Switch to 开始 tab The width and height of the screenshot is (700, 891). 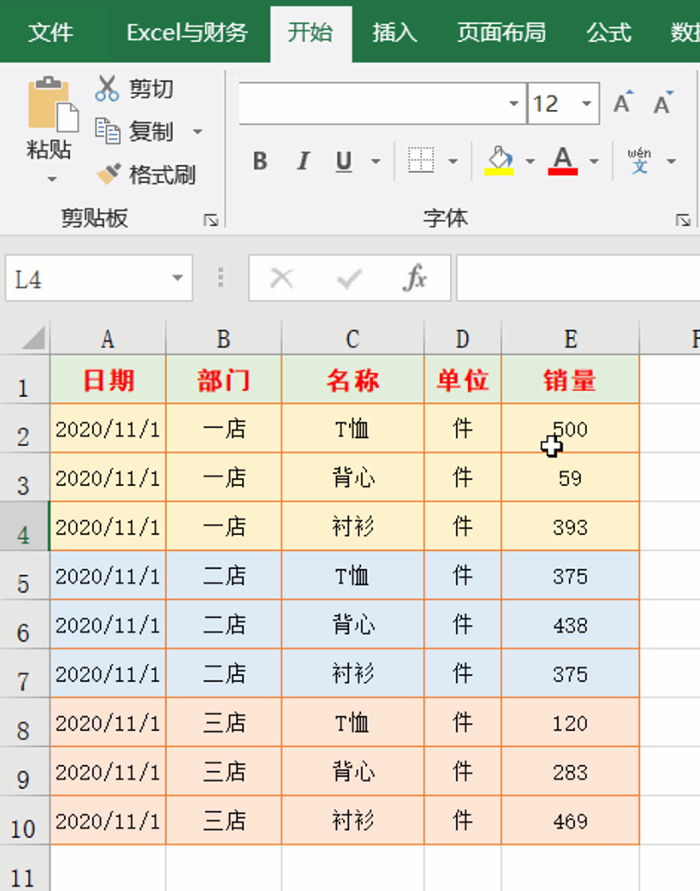[310, 32]
